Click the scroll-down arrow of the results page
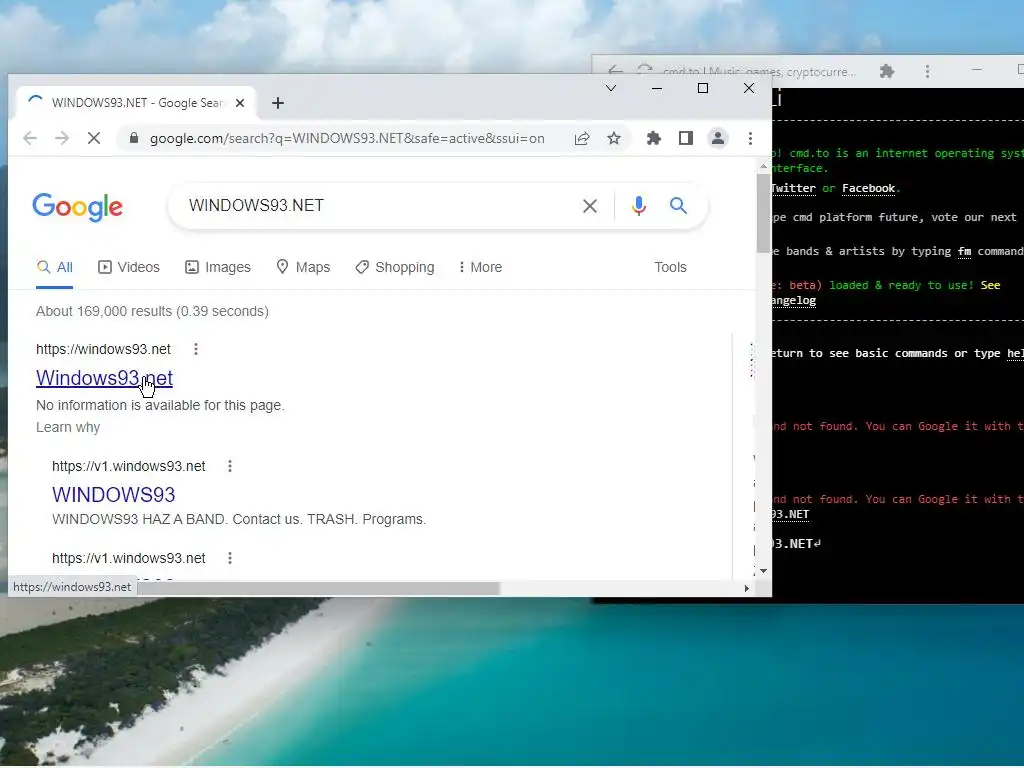 tap(763, 571)
